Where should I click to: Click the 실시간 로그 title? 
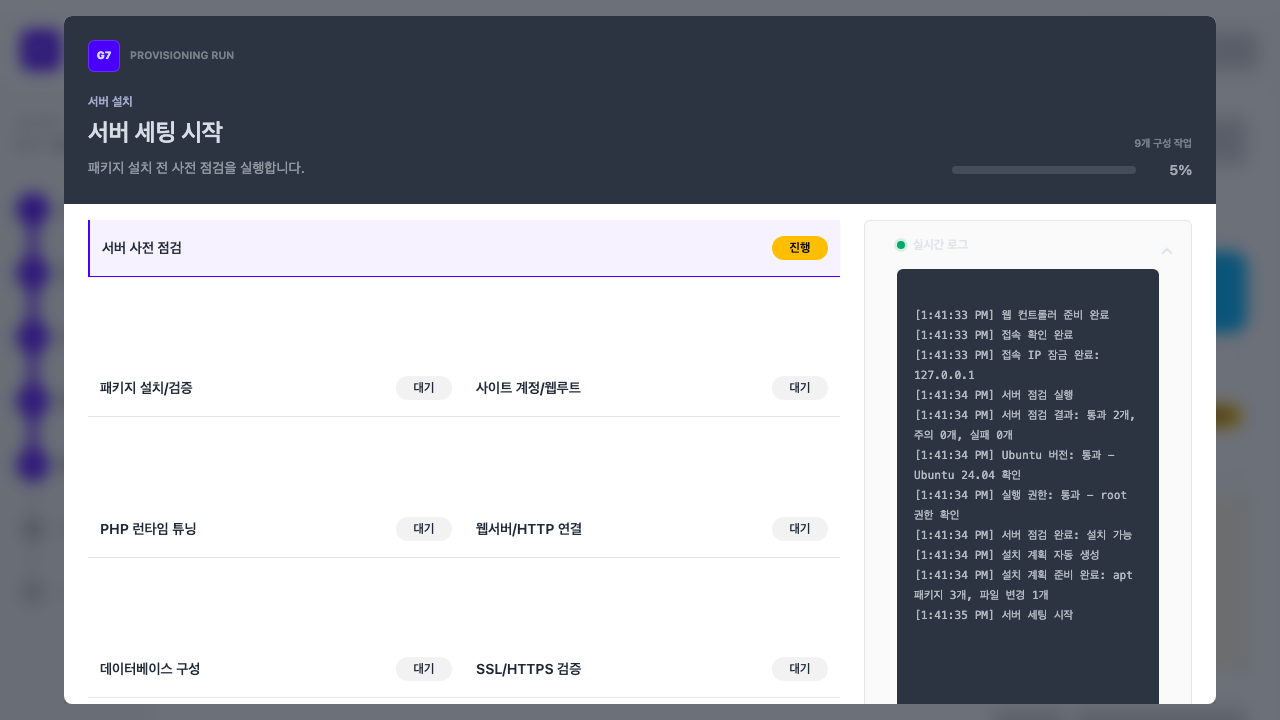click(x=940, y=245)
